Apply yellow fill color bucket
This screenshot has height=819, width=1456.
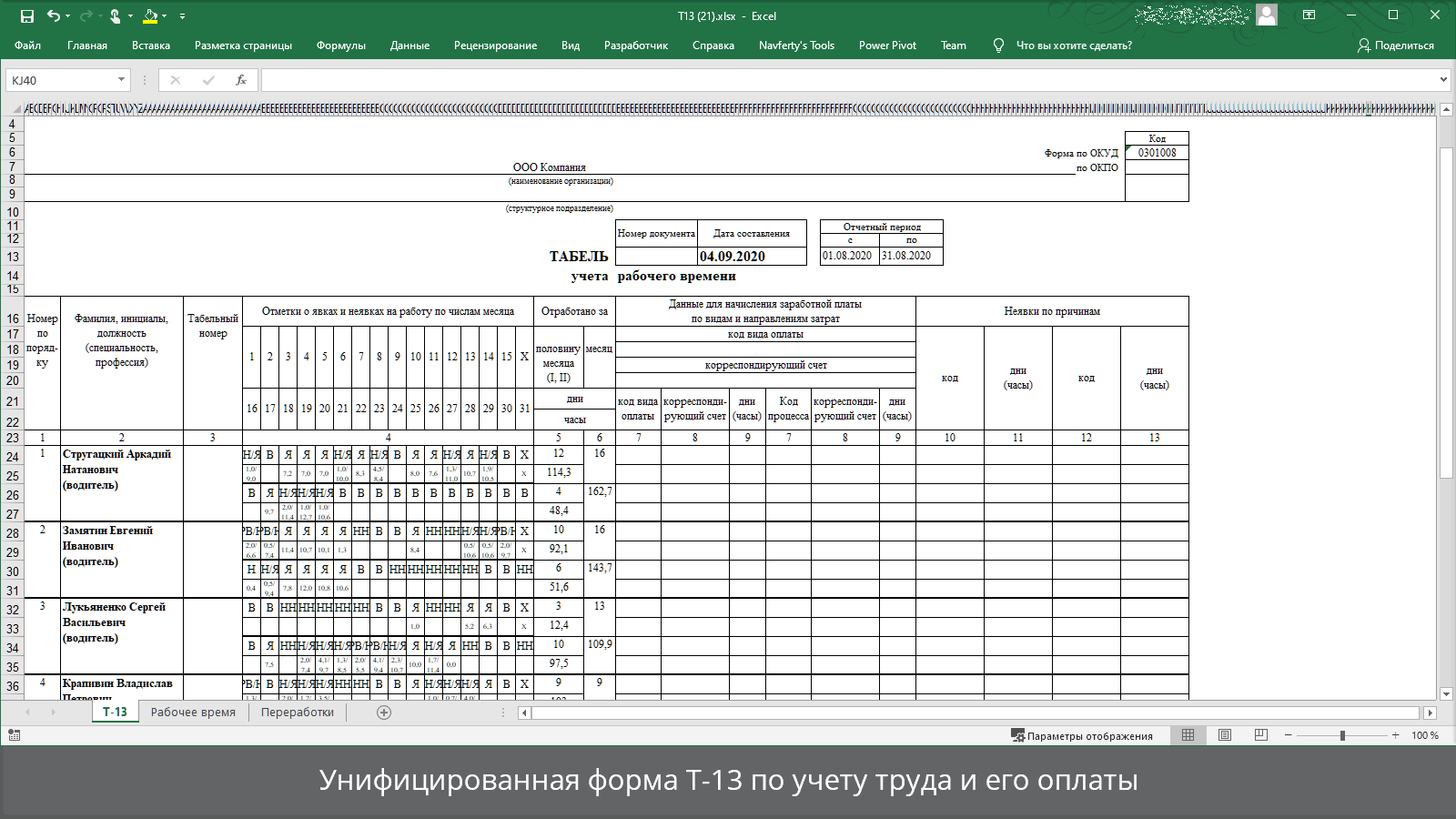(150, 16)
